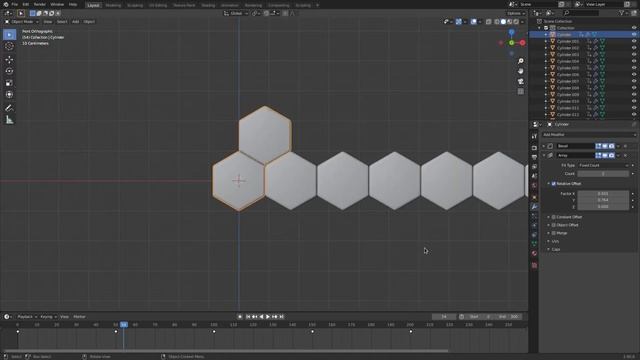Collapse the Array modifier panel

coord(544,156)
